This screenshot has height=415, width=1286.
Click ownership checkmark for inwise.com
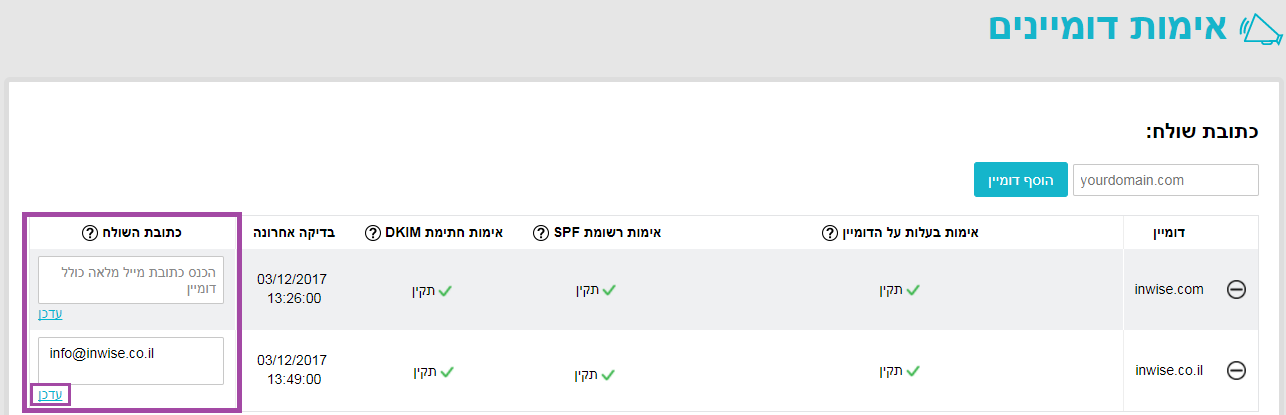pos(912,291)
